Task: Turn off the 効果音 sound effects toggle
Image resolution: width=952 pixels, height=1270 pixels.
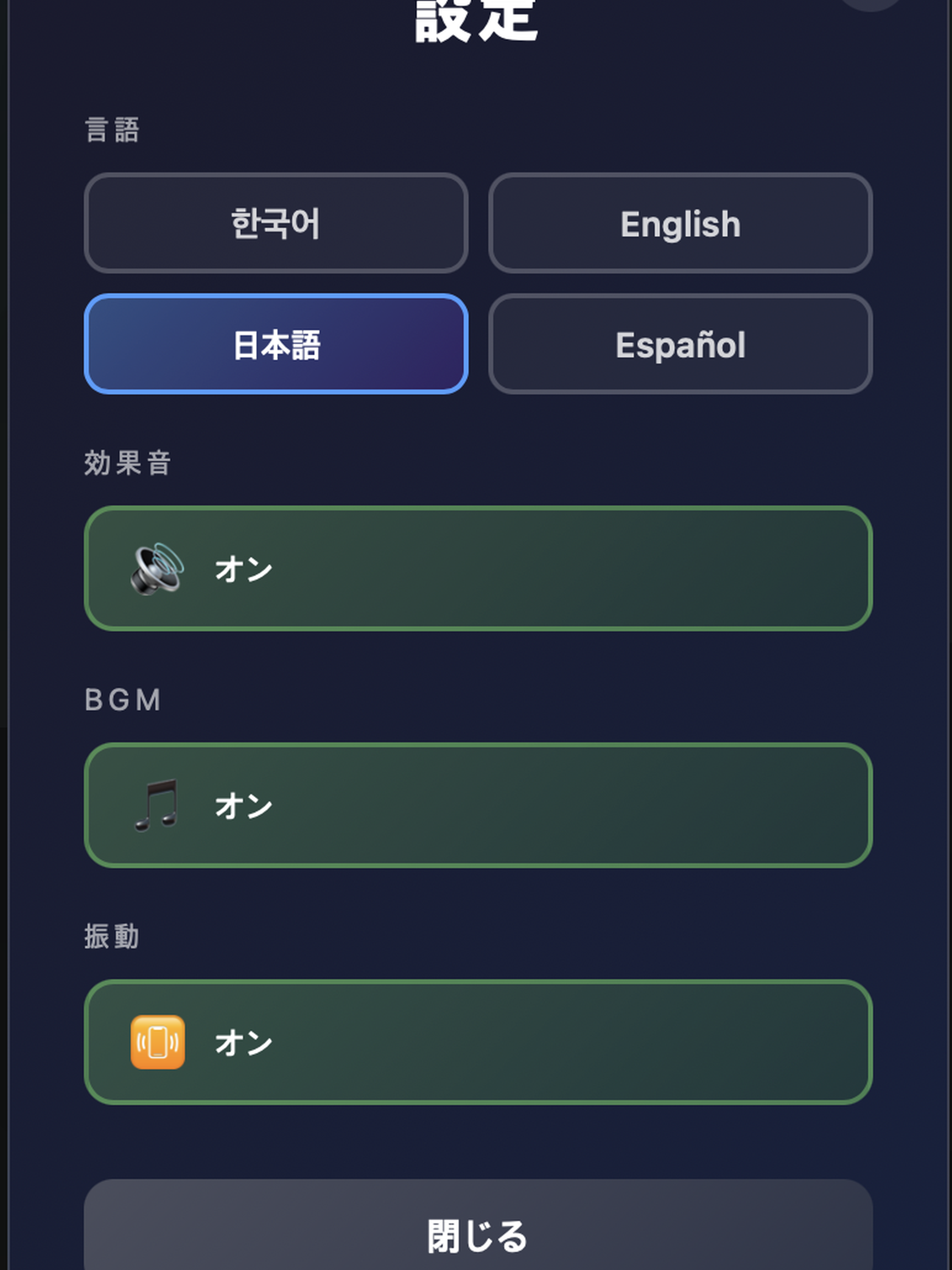Action: point(478,569)
